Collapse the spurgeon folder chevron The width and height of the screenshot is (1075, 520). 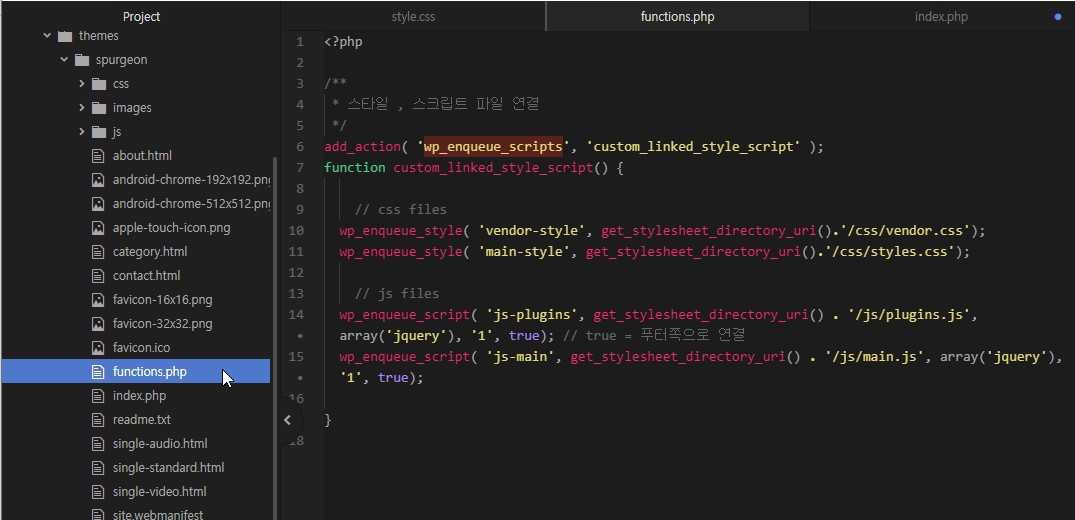click(64, 60)
